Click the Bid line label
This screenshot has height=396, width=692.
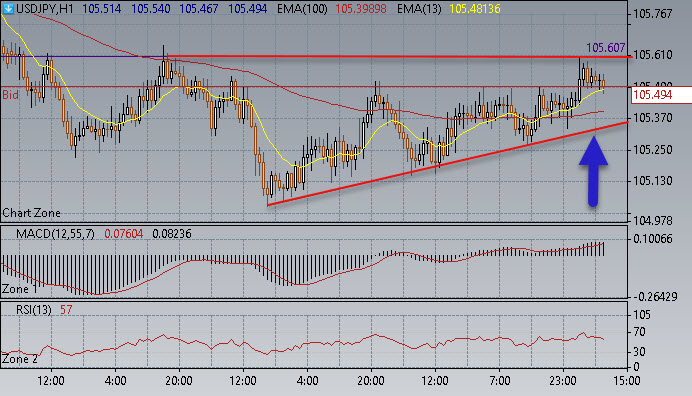[11, 94]
